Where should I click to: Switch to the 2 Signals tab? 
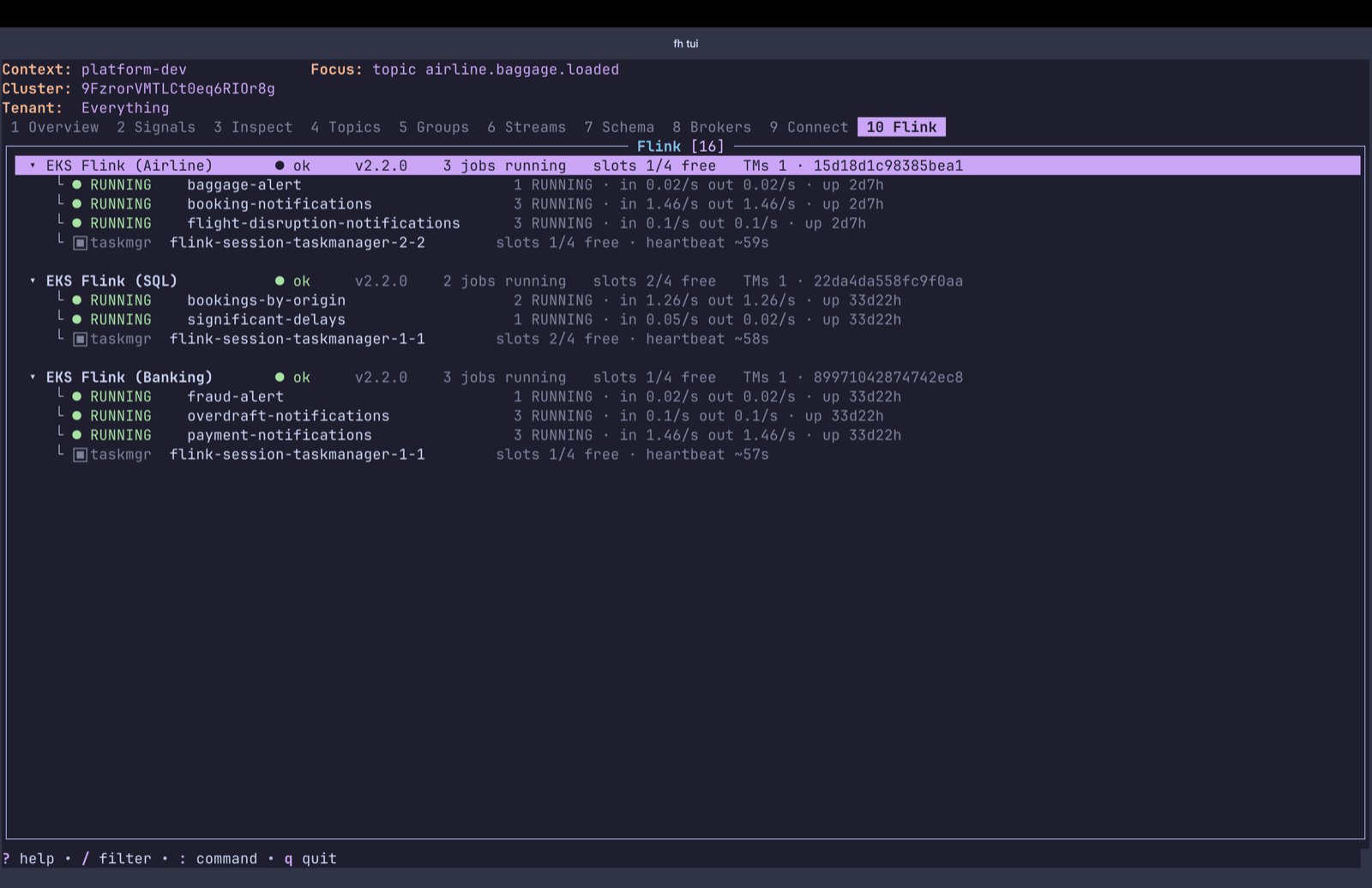(x=156, y=127)
